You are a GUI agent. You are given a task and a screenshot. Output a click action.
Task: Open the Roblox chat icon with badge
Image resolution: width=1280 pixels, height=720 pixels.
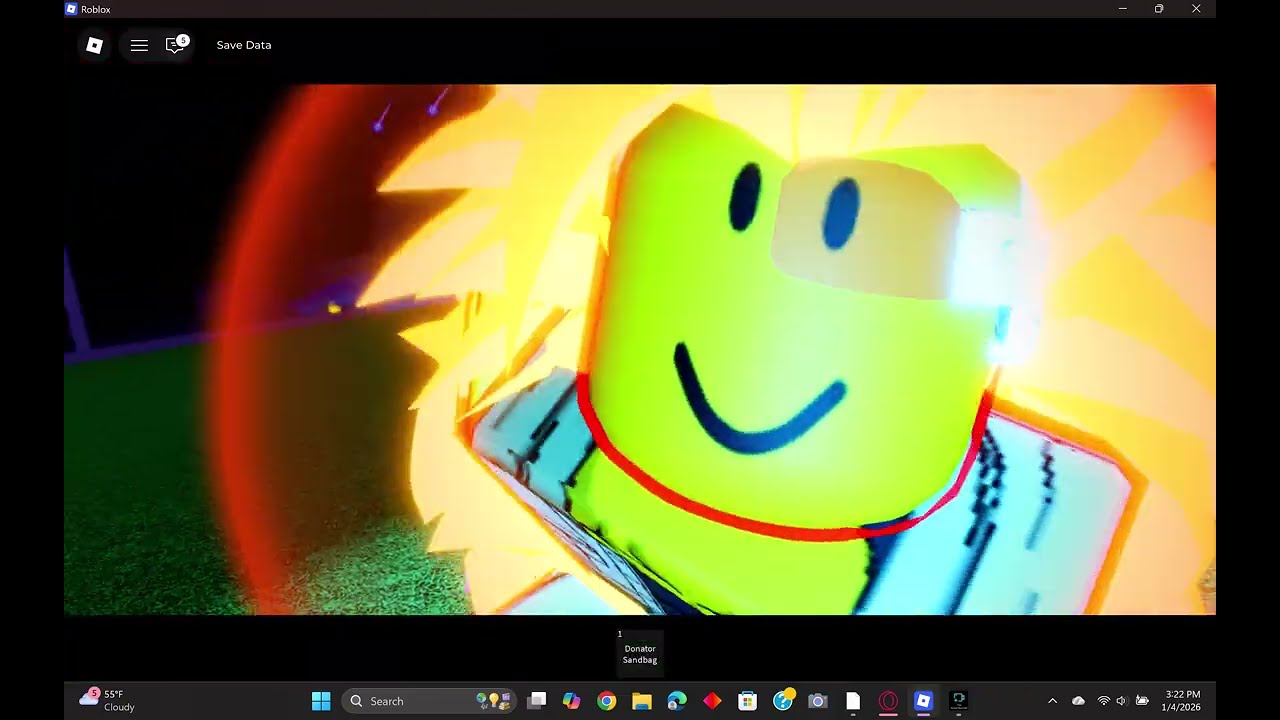[176, 45]
